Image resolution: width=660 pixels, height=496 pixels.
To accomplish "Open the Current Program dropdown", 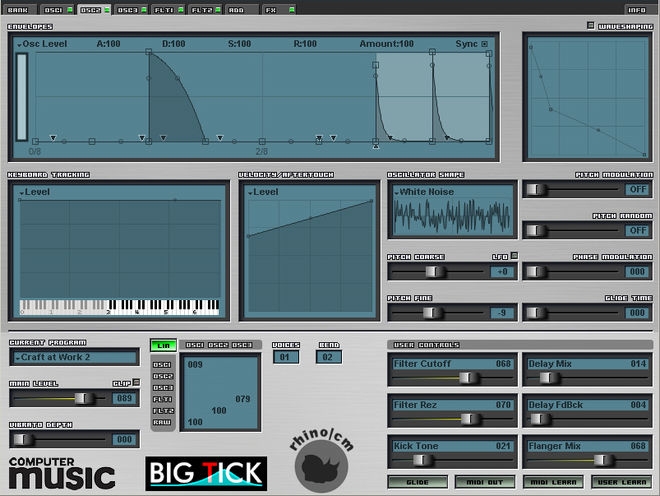I will tap(75, 357).
